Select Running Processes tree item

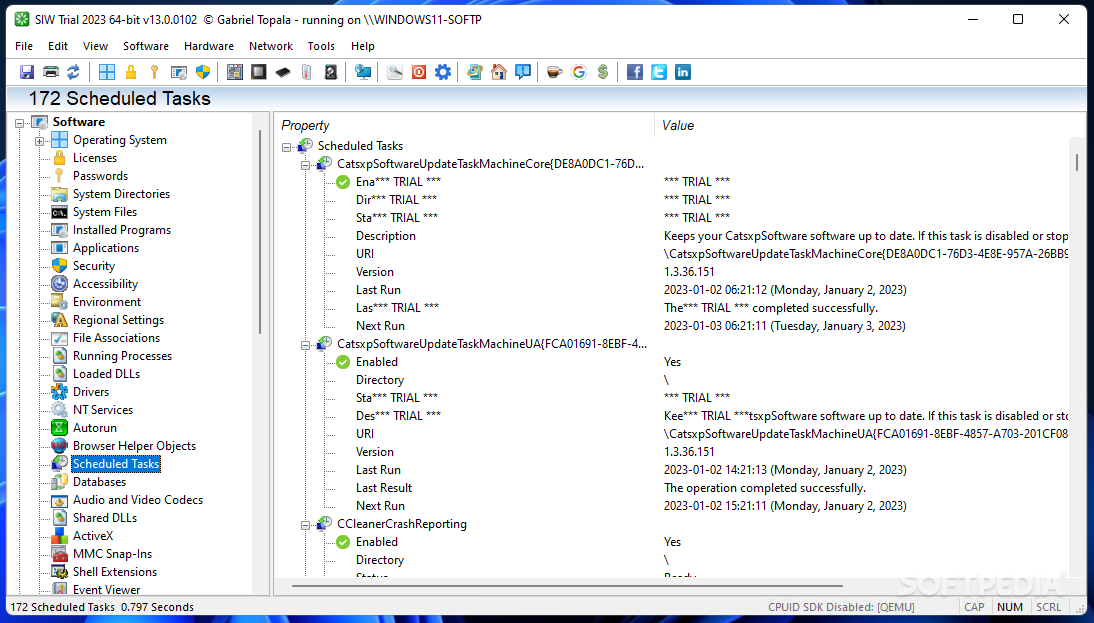123,356
